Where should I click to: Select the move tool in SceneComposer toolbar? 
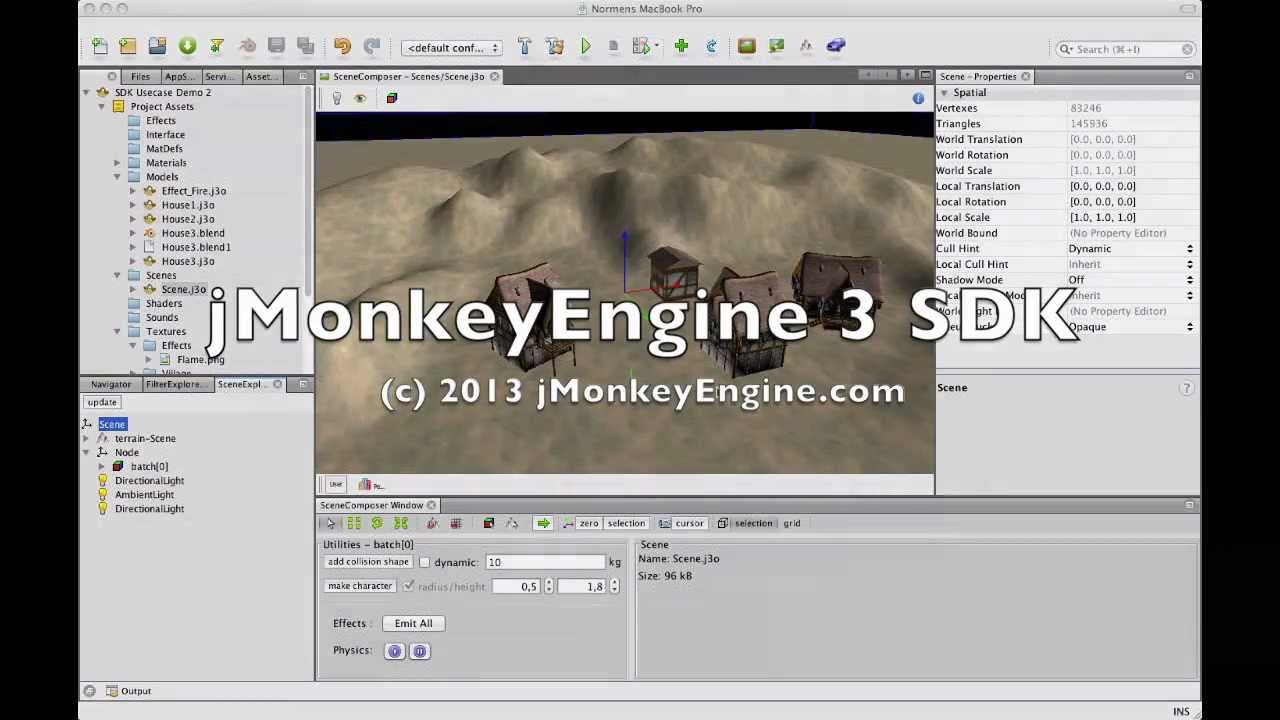[353, 523]
